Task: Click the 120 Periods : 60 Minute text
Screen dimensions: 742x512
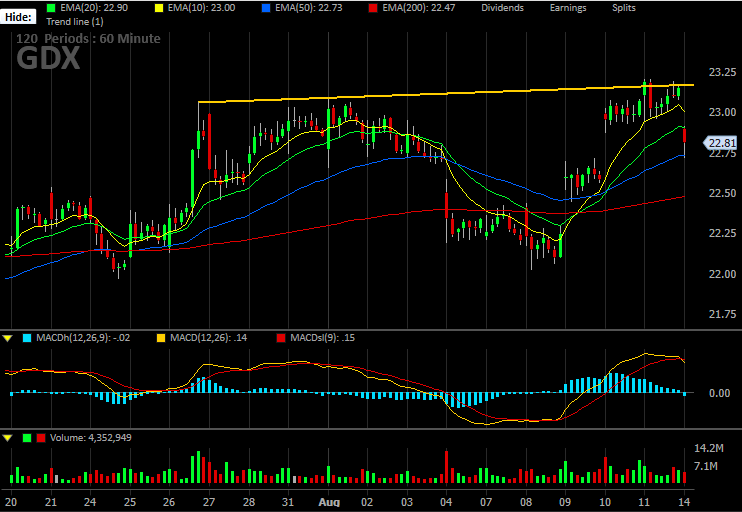Action: [88, 39]
